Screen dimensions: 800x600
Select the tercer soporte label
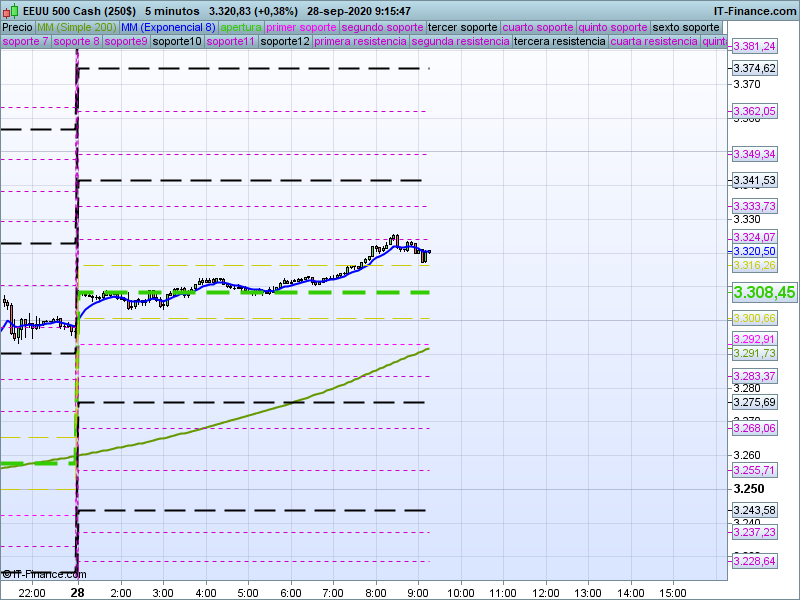462,27
